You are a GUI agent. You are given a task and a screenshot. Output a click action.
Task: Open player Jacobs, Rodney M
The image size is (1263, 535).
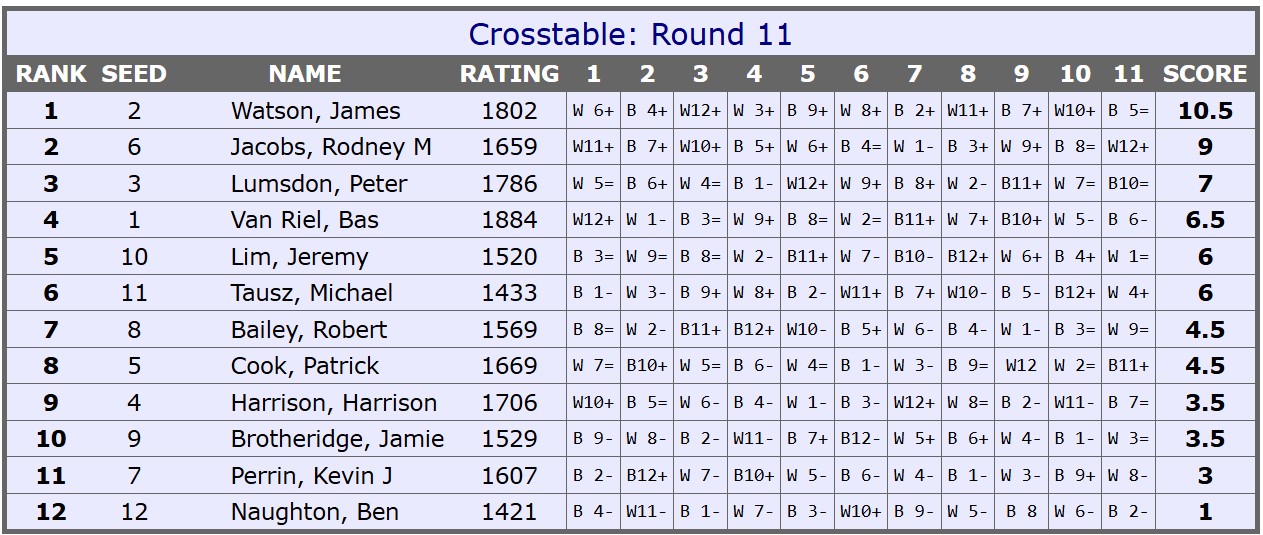pos(331,147)
